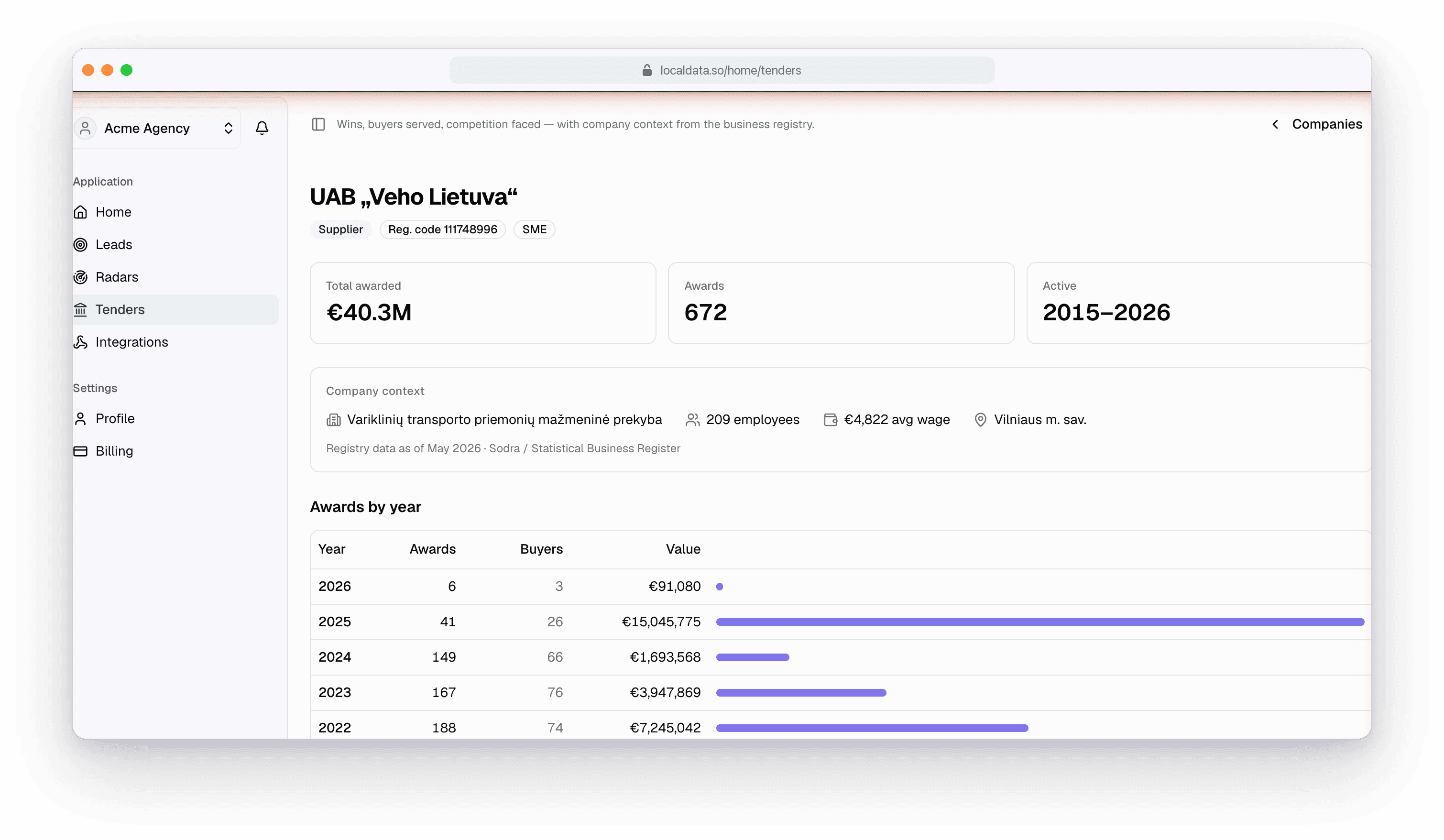The height and width of the screenshot is (840, 1444).
Task: Click the Awards by year heading
Action: point(366,507)
